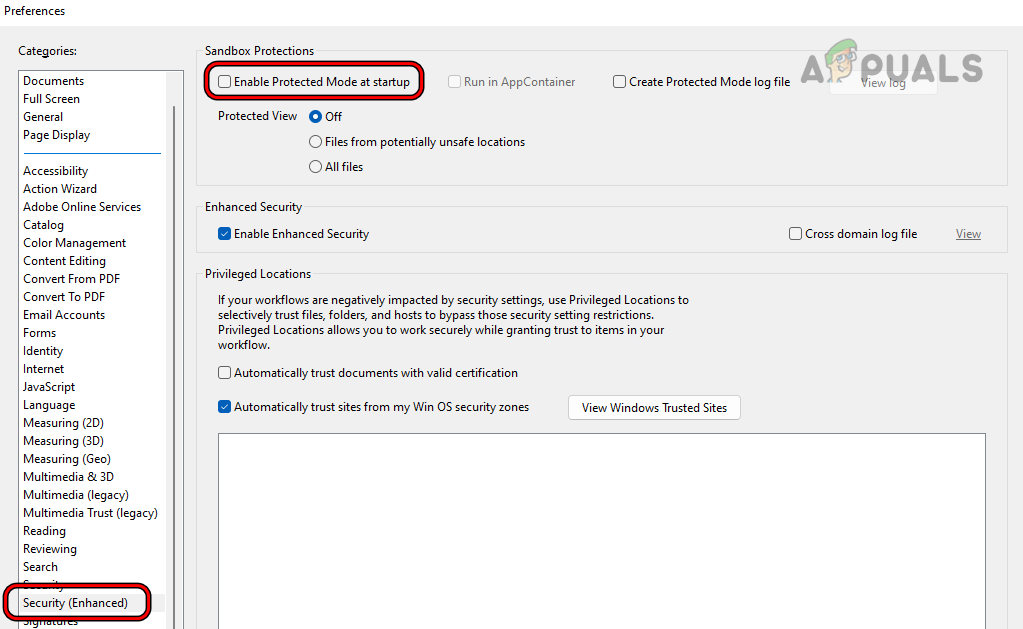Image resolution: width=1023 pixels, height=629 pixels.
Task: Select Files from potentially unsafe locations option
Action: click(315, 141)
